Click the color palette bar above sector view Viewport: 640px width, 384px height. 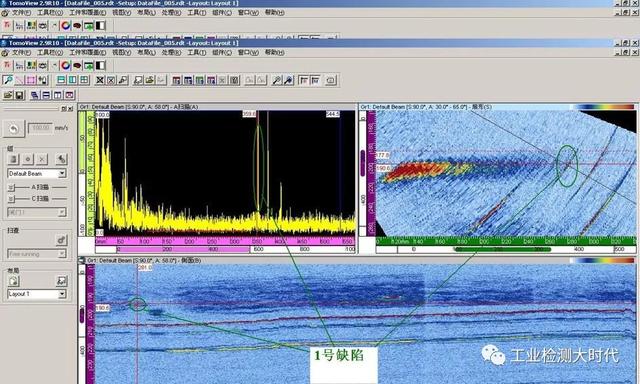[603, 107]
